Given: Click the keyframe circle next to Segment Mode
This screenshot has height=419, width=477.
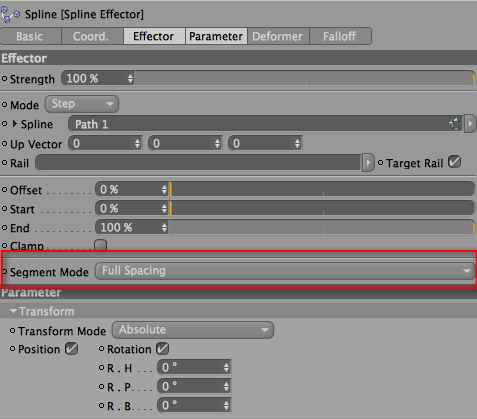Looking at the screenshot, I should tap(4, 271).
